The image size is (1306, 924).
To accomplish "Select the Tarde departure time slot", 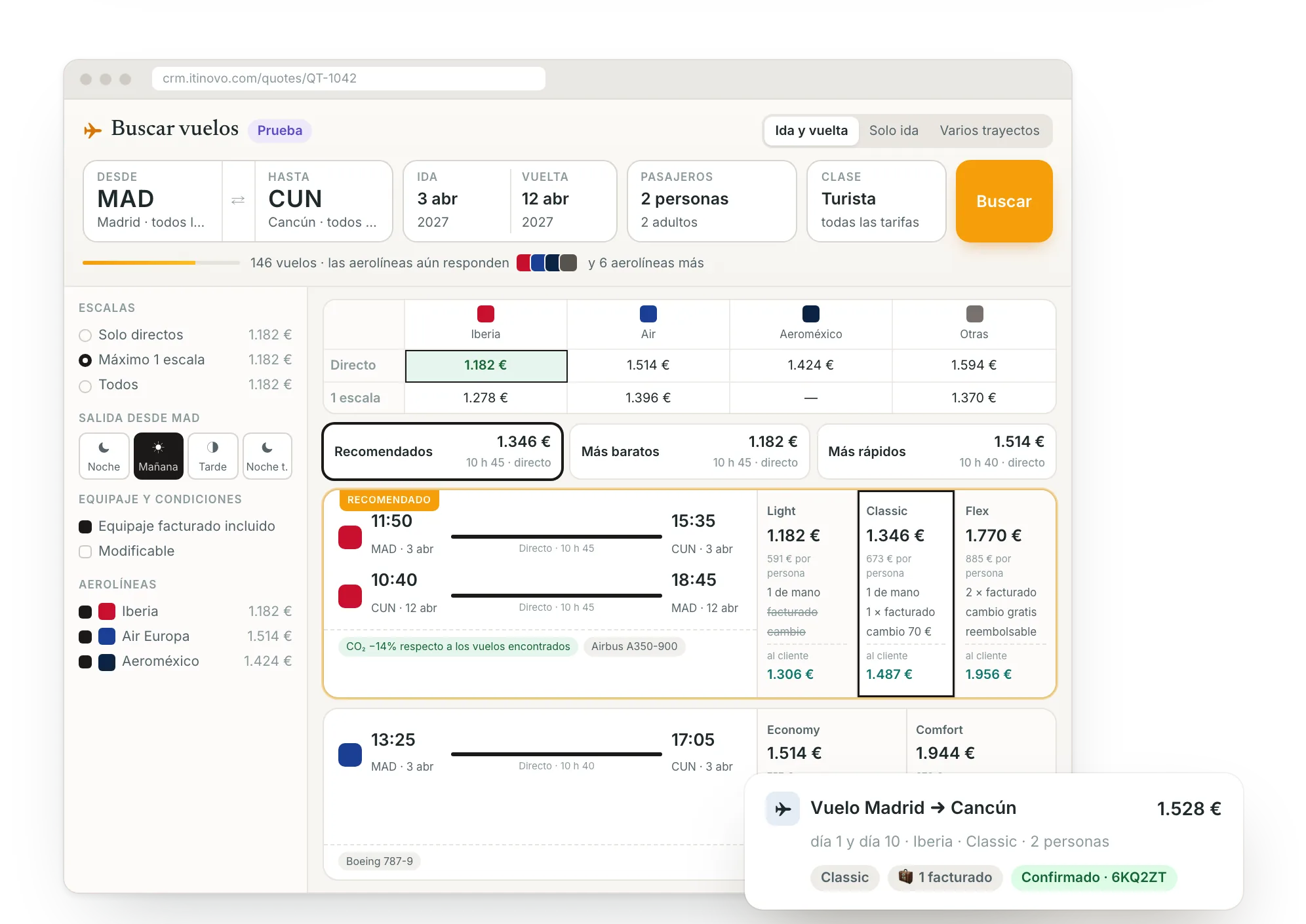I will pos(212,456).
